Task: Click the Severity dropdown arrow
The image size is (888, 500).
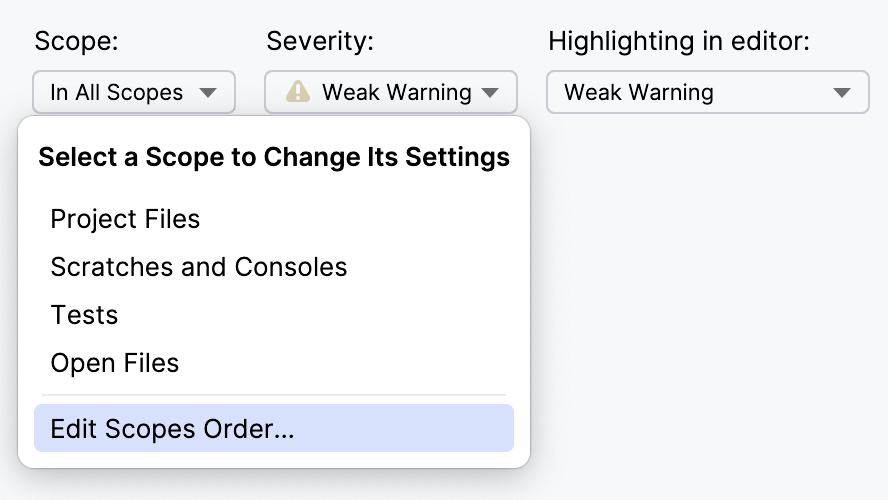Action: [x=490, y=93]
